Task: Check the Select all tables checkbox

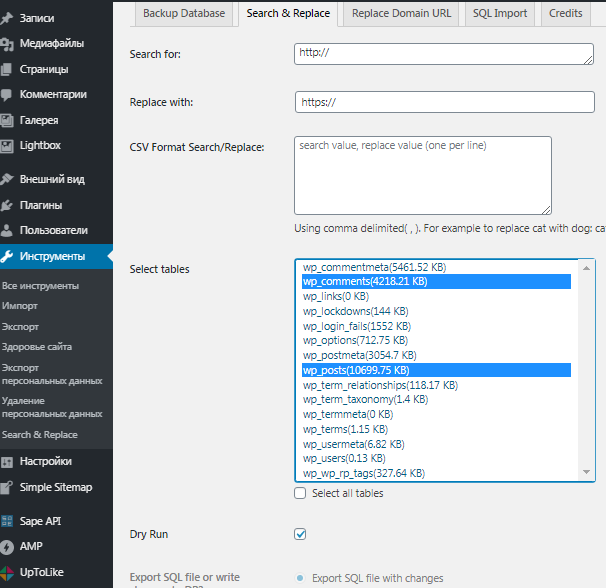Action: click(300, 493)
